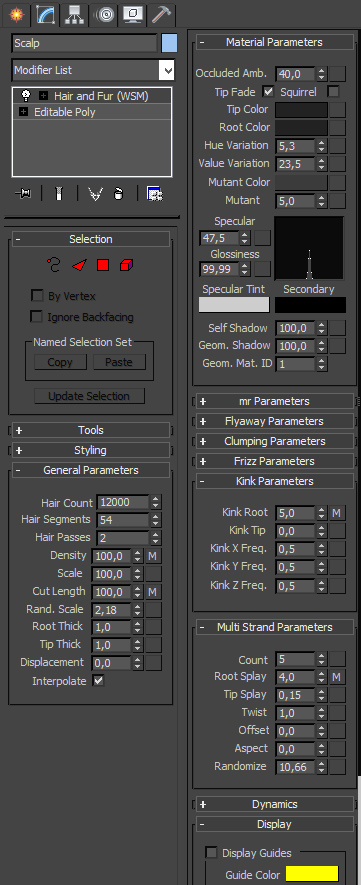Open the Create panel tab

coord(16,14)
